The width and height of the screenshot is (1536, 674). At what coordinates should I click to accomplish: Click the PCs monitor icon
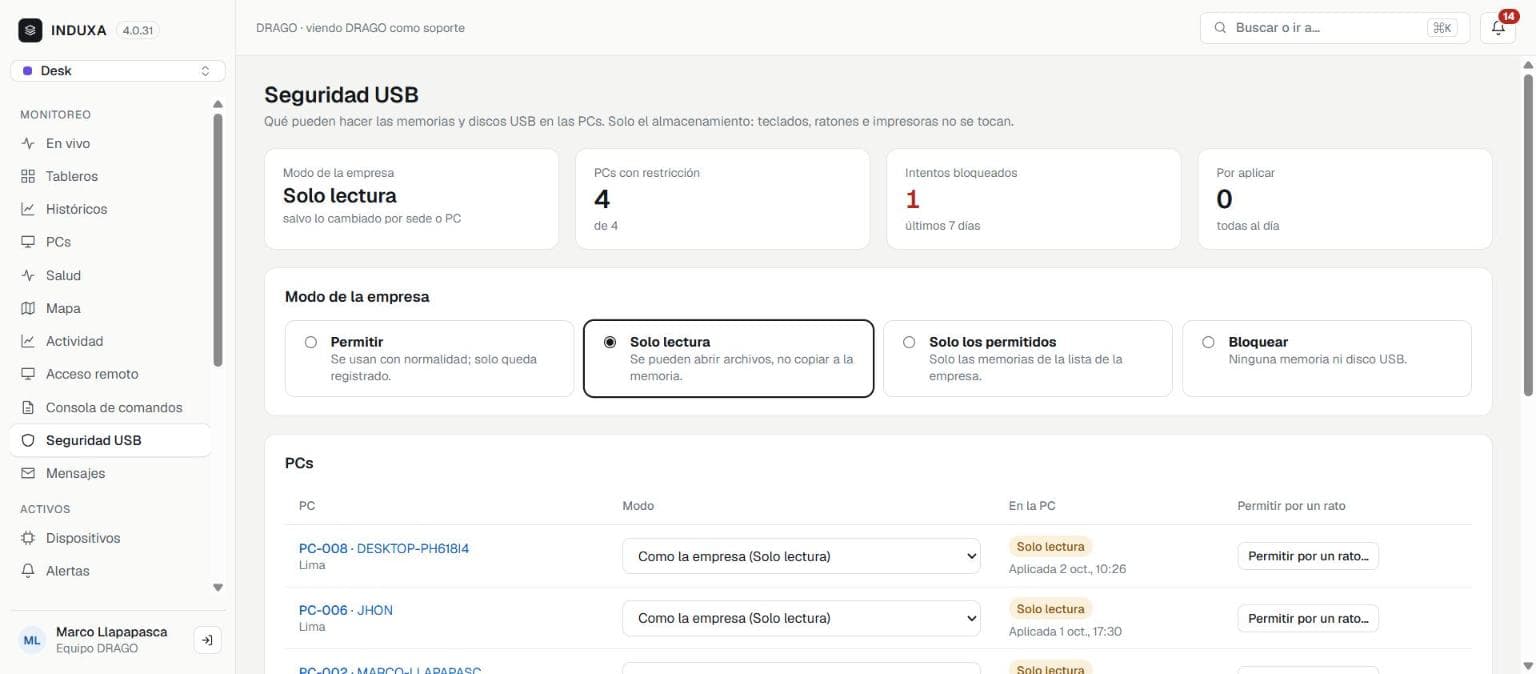28,242
